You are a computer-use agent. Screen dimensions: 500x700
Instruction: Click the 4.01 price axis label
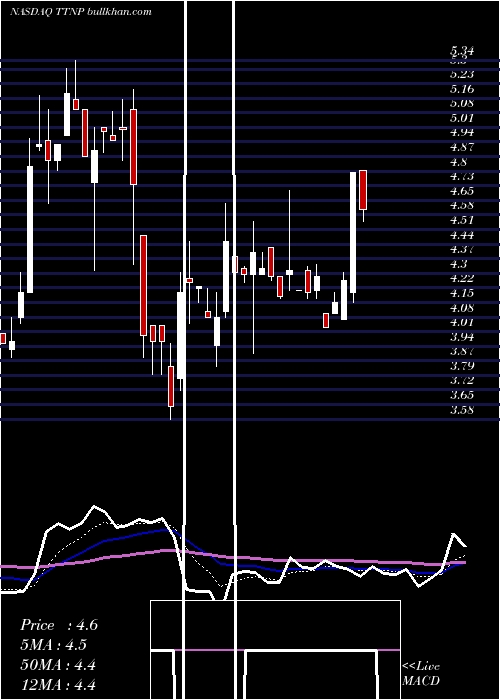pyautogui.click(x=462, y=322)
